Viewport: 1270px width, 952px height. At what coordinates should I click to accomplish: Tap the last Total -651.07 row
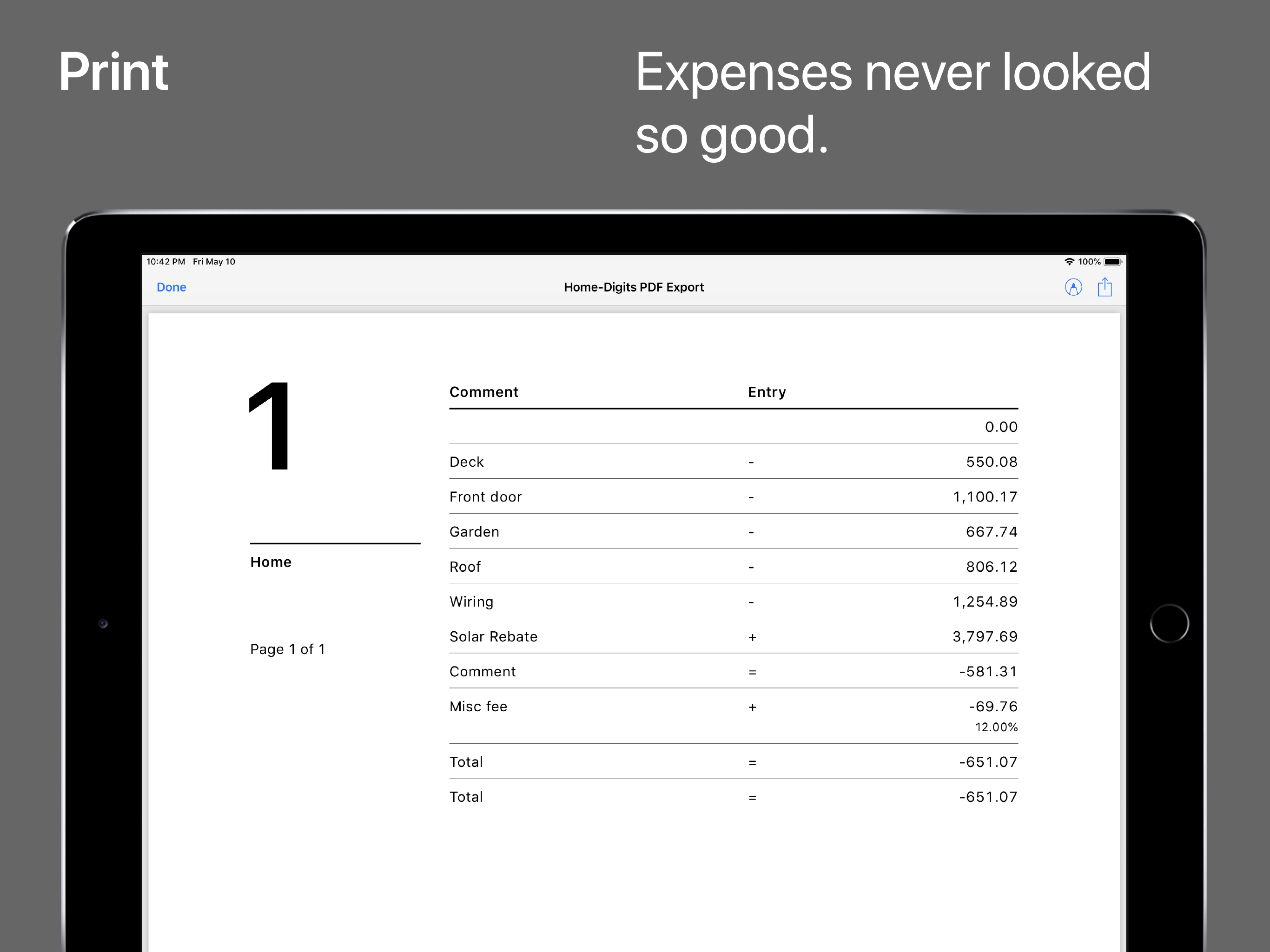[733, 797]
